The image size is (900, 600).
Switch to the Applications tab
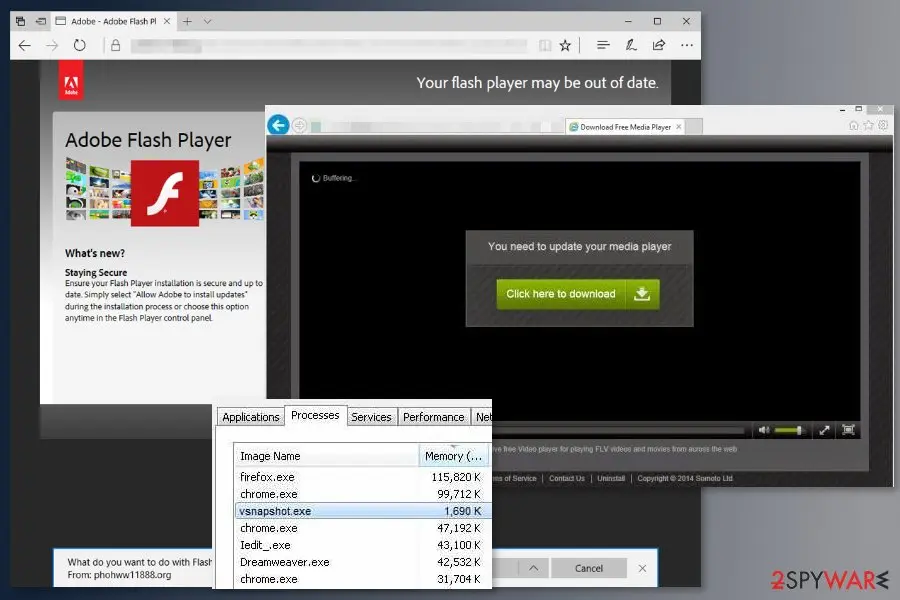251,417
